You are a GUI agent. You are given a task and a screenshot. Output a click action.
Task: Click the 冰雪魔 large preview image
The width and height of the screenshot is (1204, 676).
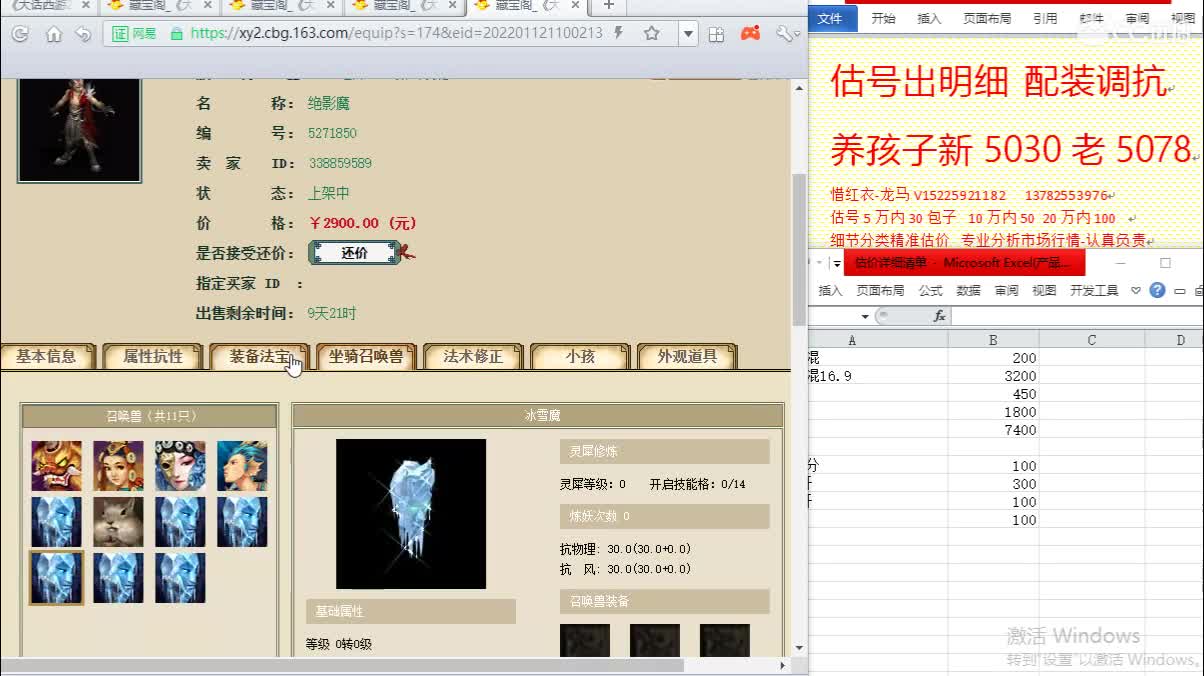(411, 514)
